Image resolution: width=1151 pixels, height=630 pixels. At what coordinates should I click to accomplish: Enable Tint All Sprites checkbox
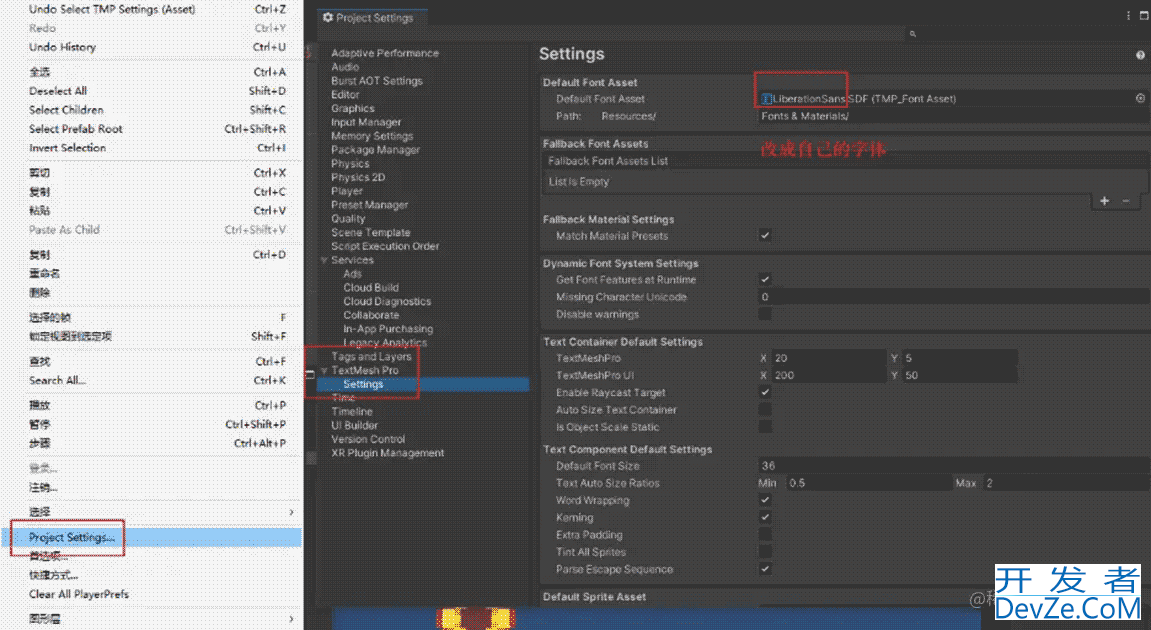(765, 551)
